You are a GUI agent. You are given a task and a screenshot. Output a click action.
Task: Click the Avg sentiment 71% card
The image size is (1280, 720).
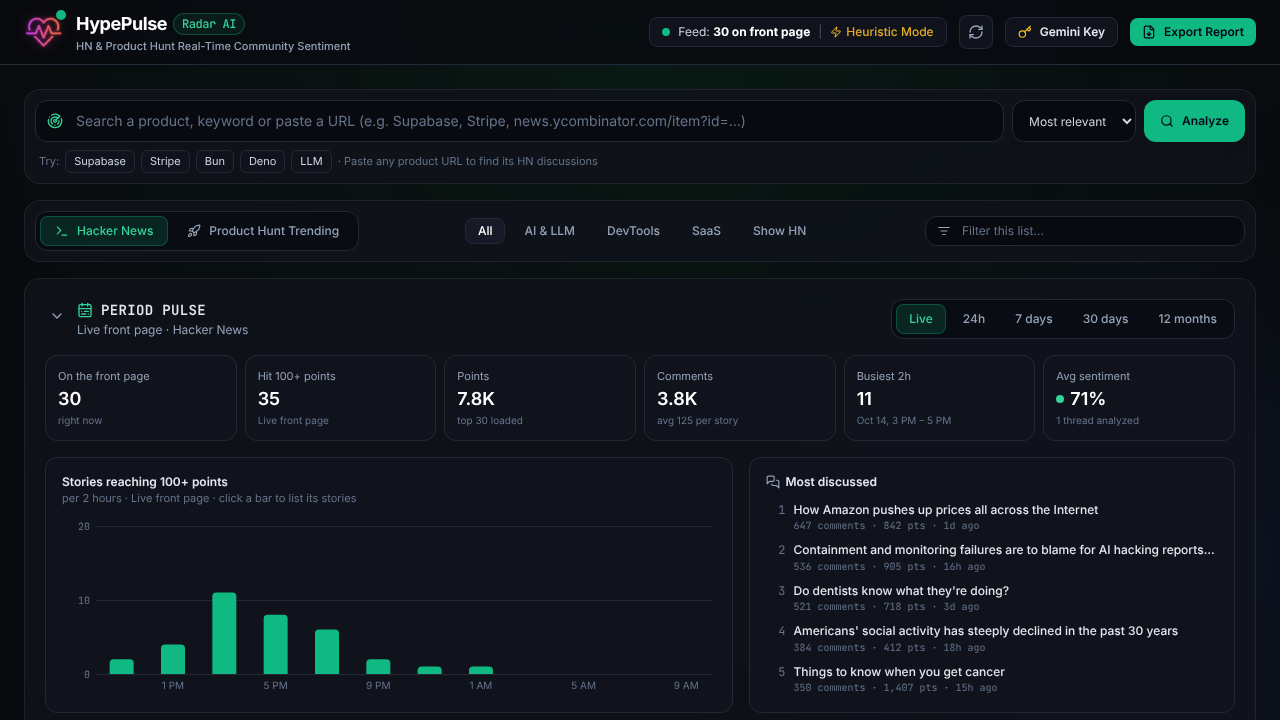(x=1139, y=398)
